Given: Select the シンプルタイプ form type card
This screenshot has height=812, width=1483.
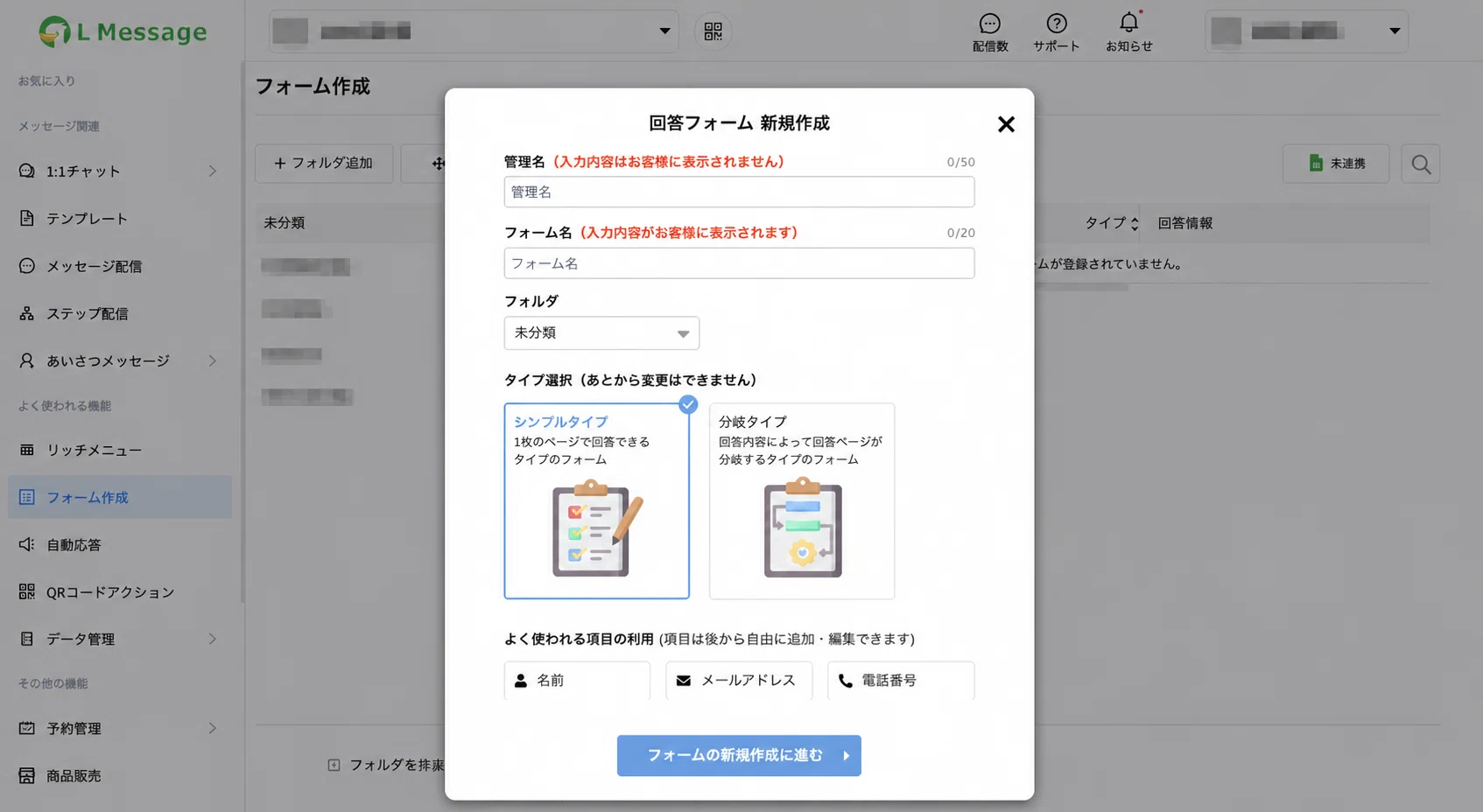Looking at the screenshot, I should click(597, 500).
